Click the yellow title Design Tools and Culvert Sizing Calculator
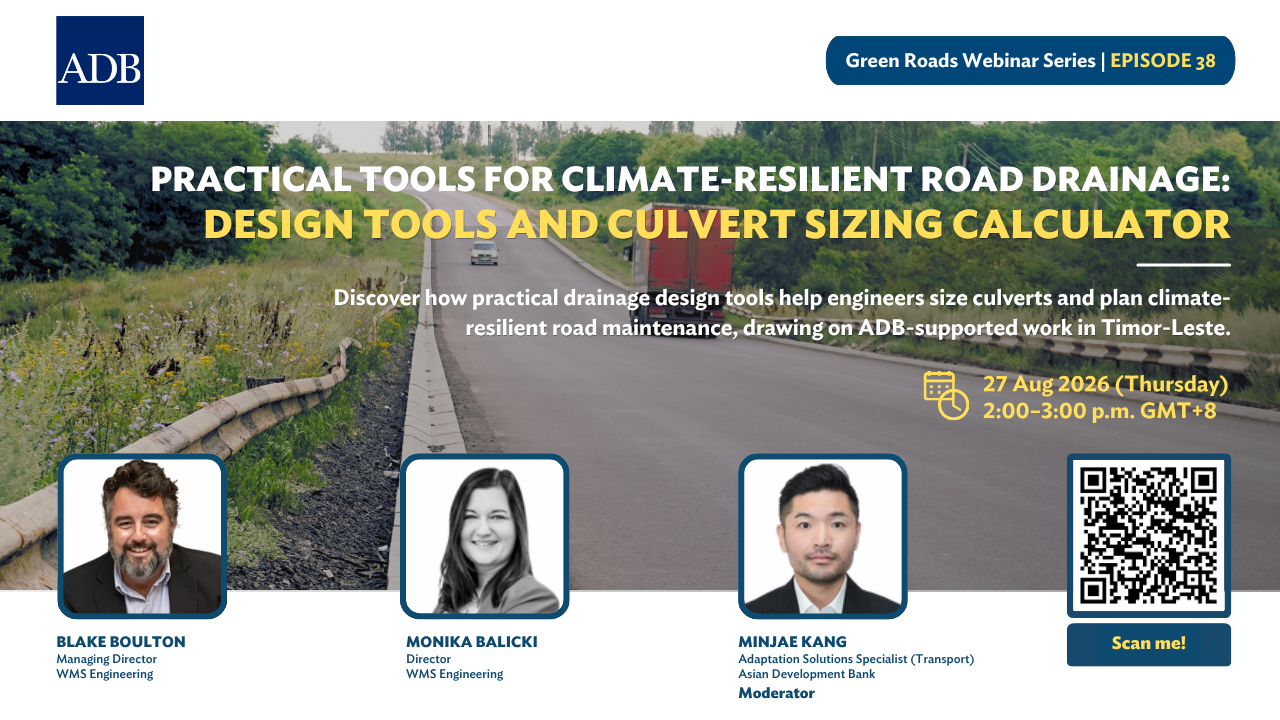The width and height of the screenshot is (1280, 720). [x=717, y=225]
